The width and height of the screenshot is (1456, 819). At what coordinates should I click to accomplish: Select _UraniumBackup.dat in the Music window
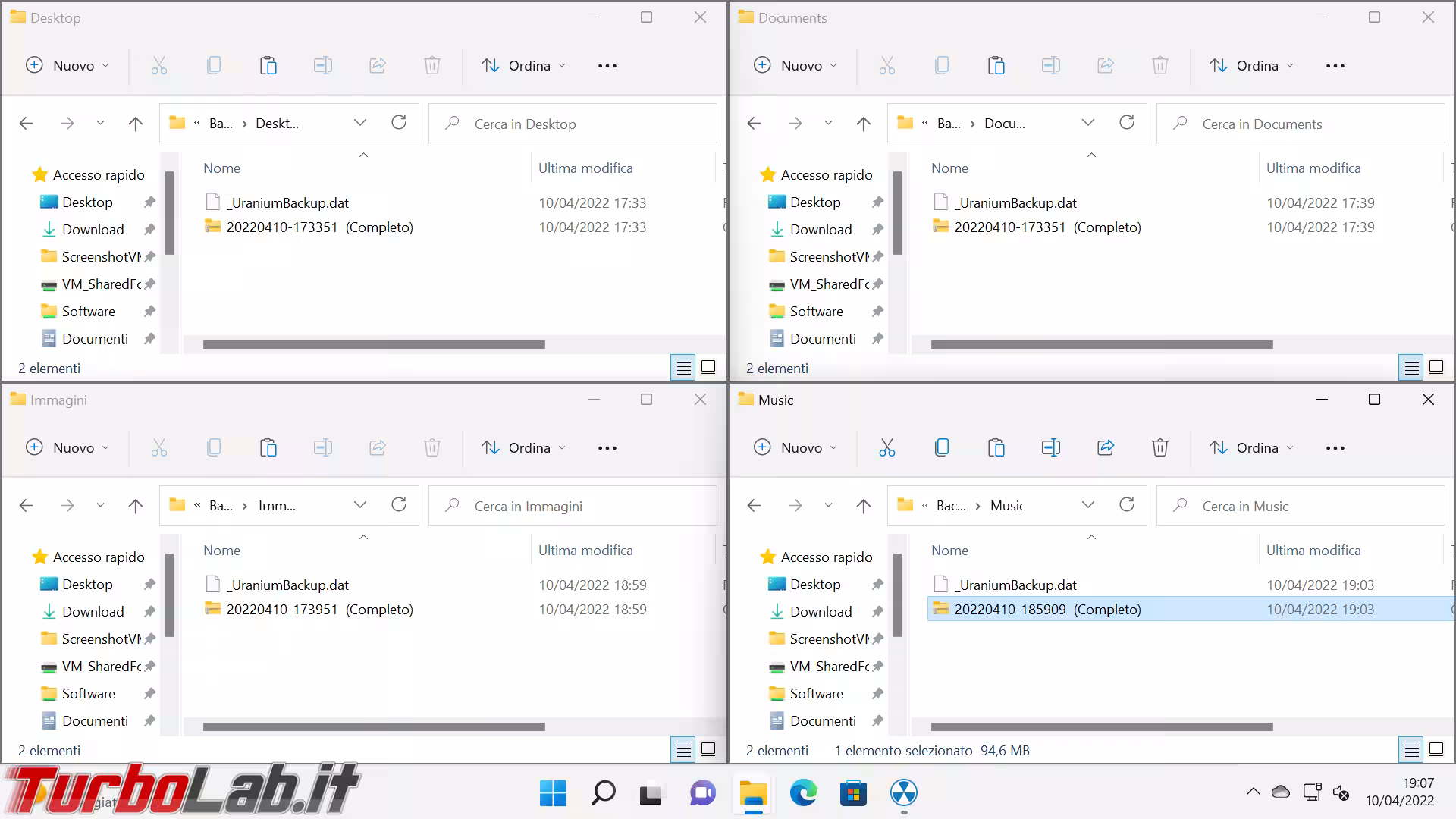click(1016, 585)
